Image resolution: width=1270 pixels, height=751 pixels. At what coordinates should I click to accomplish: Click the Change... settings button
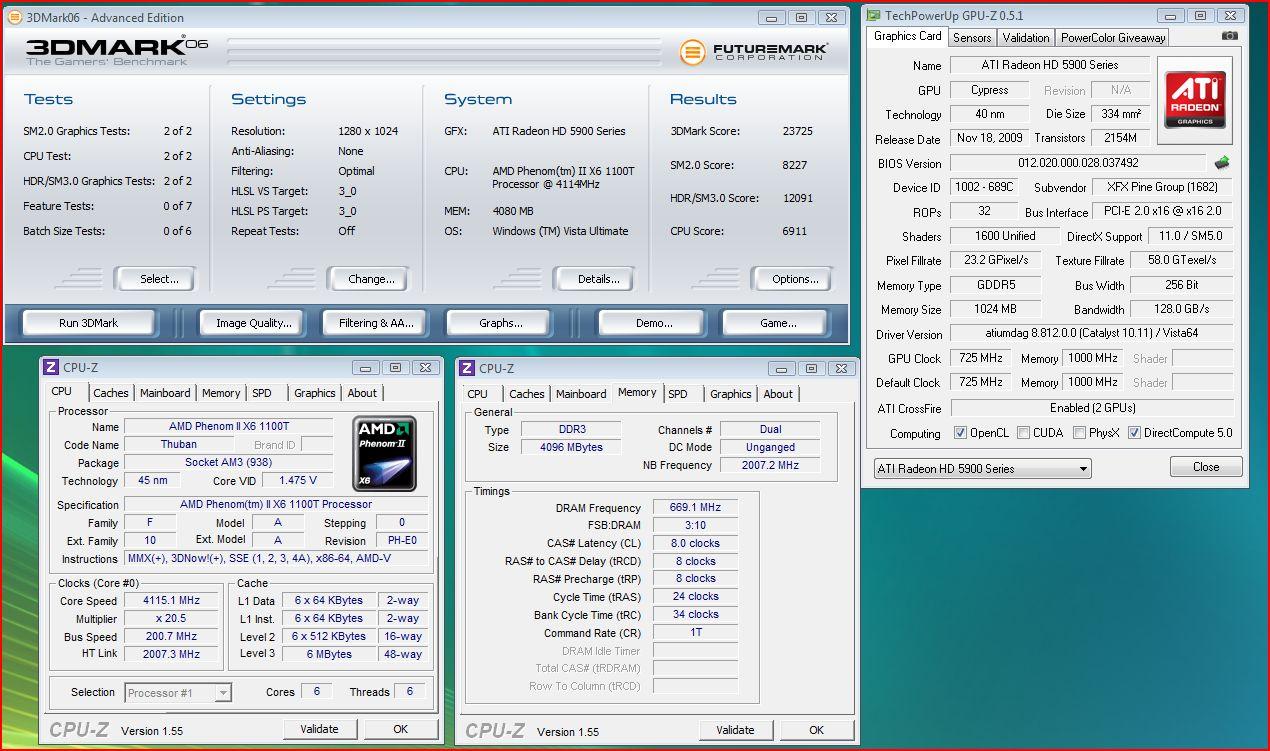(x=371, y=279)
